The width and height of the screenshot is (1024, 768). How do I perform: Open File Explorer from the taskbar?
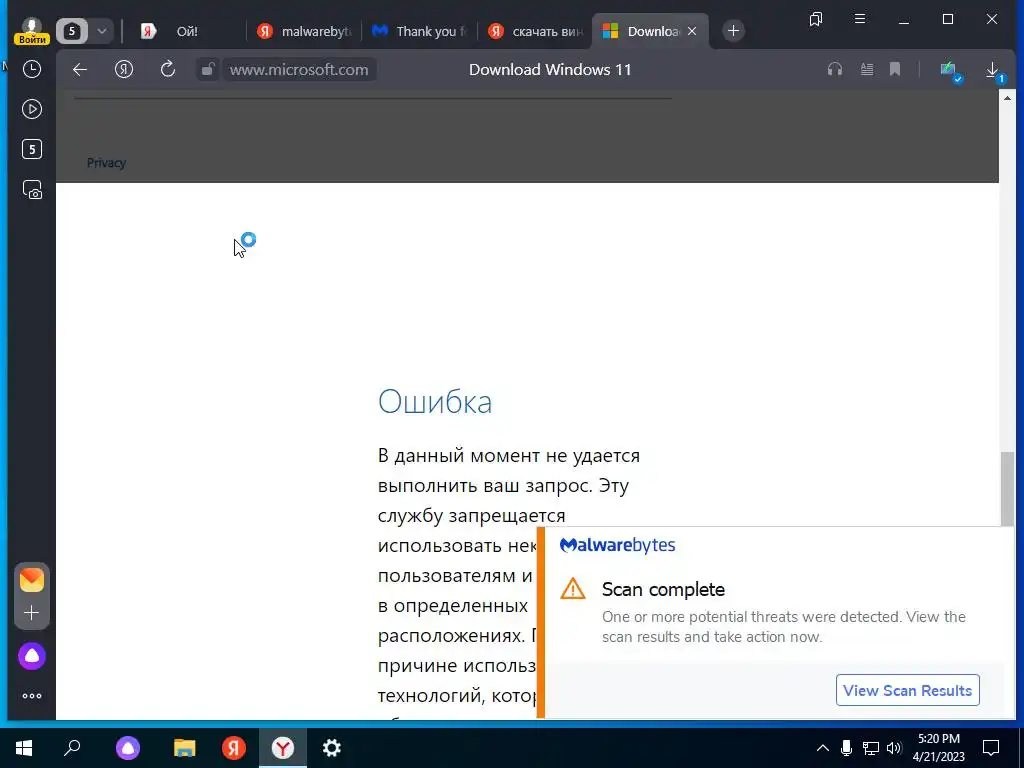coord(184,748)
